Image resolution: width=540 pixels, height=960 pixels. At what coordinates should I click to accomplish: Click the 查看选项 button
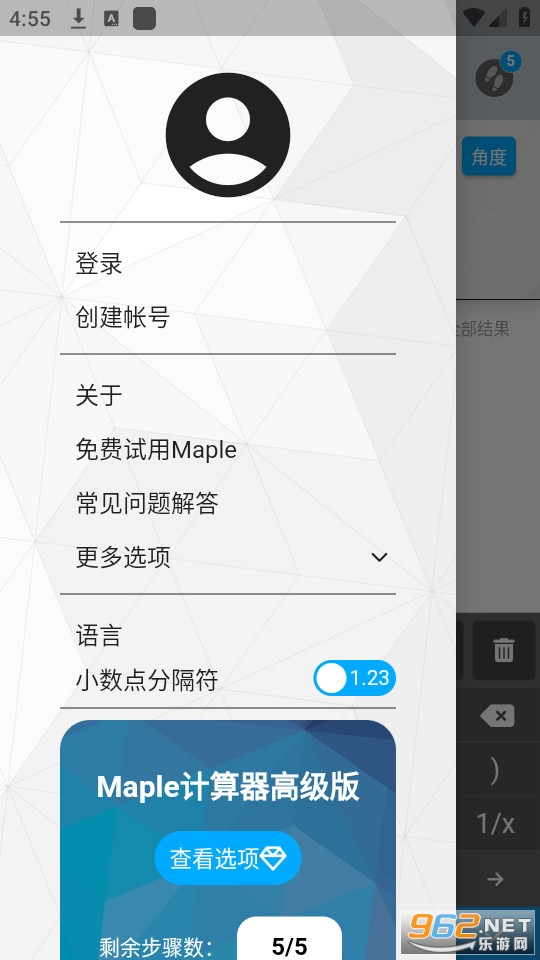(228, 858)
